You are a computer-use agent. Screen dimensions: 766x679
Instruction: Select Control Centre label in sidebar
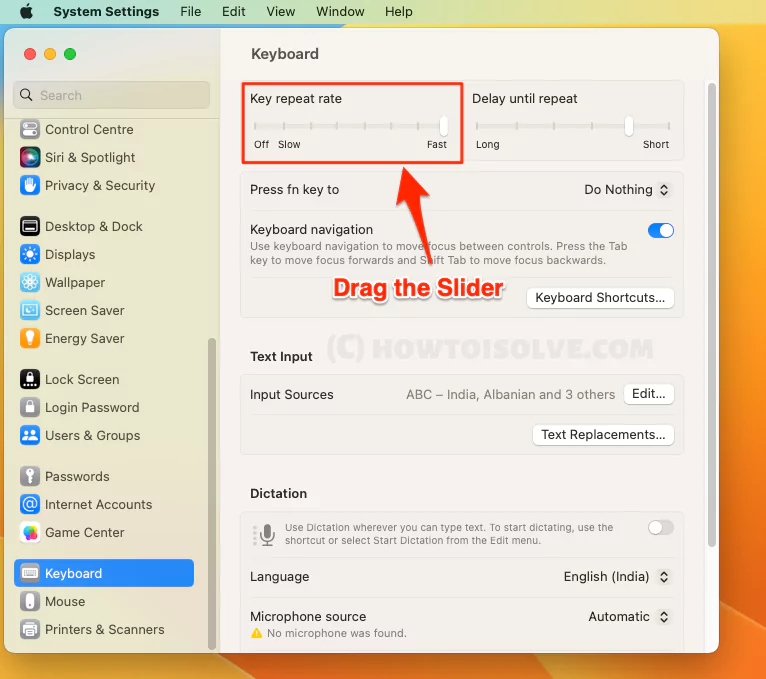pyautogui.click(x=89, y=129)
